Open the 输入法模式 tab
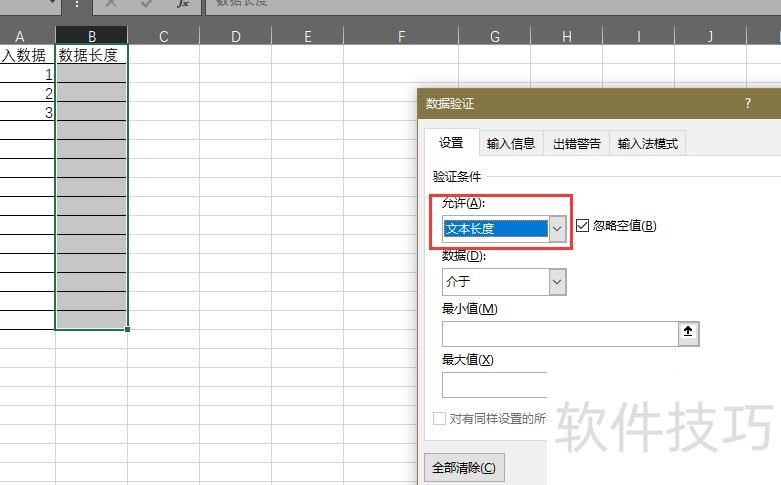The width and height of the screenshot is (781, 485). (x=647, y=144)
